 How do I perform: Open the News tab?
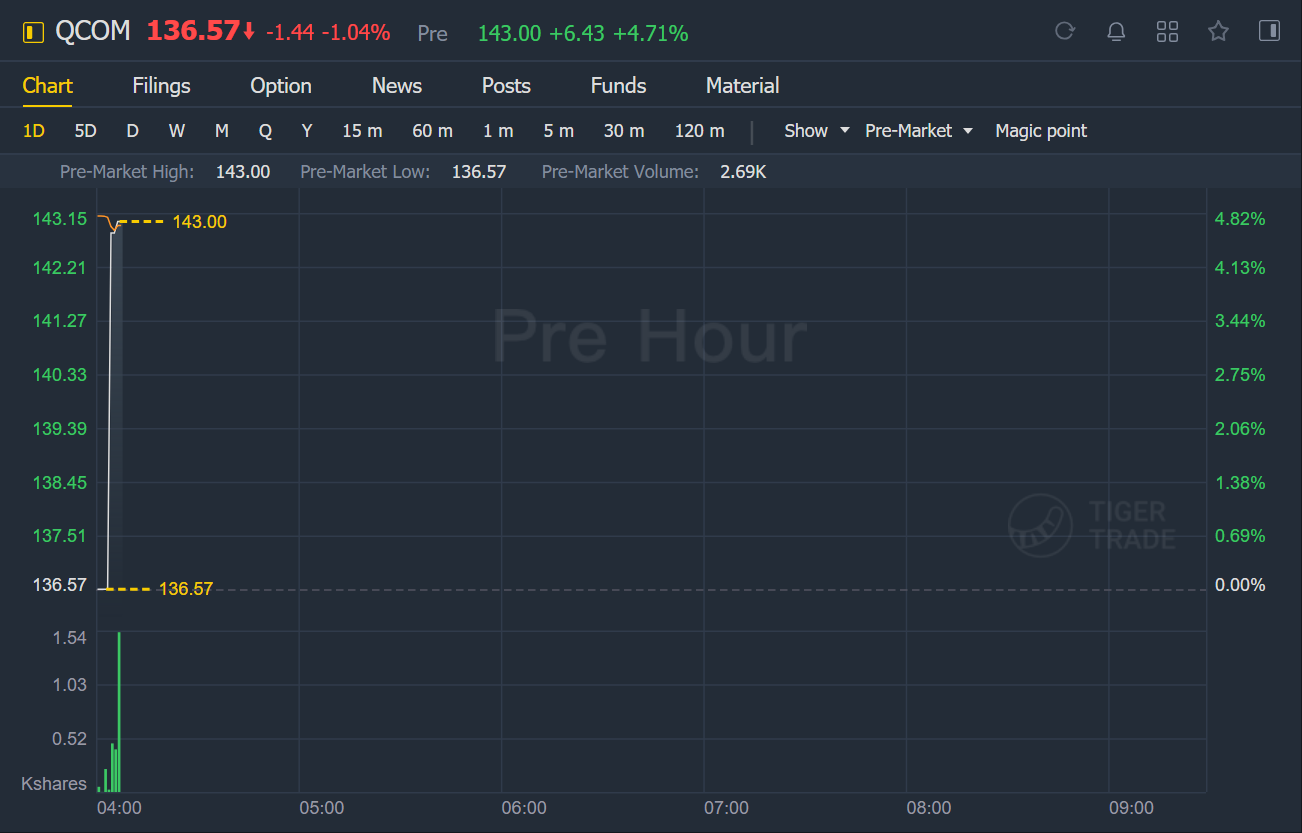pos(397,86)
